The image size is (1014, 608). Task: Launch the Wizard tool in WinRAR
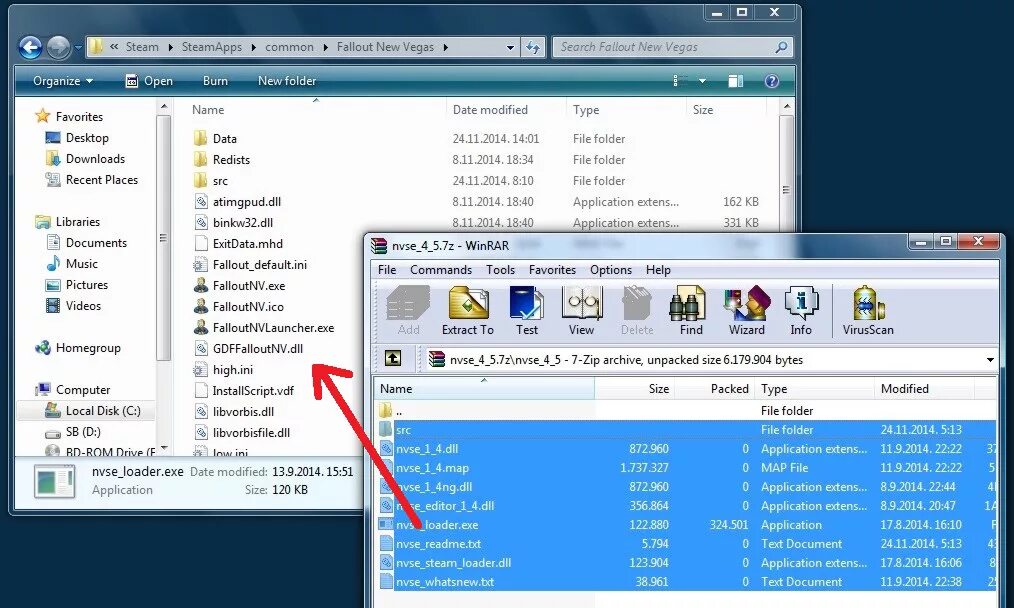pos(747,310)
